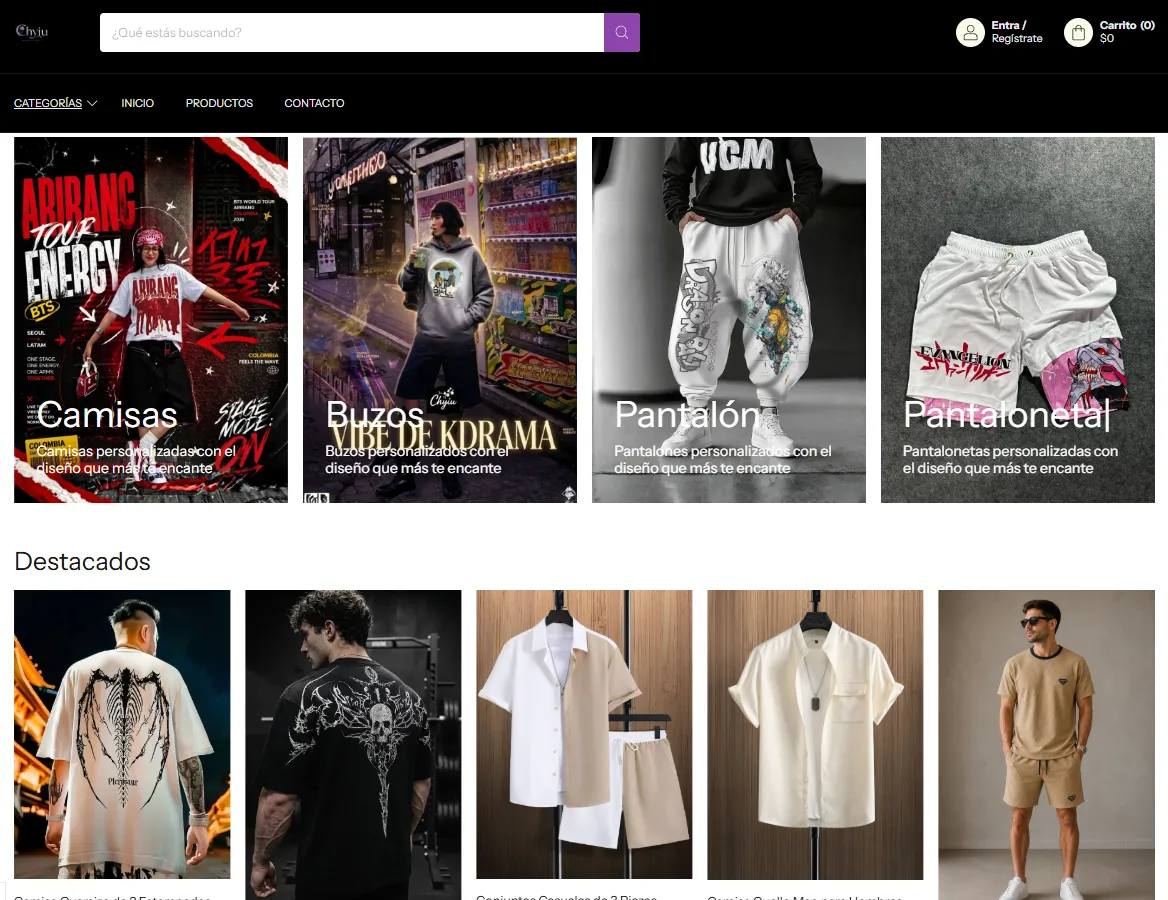Click the 'Pantalón' heading text

click(687, 415)
